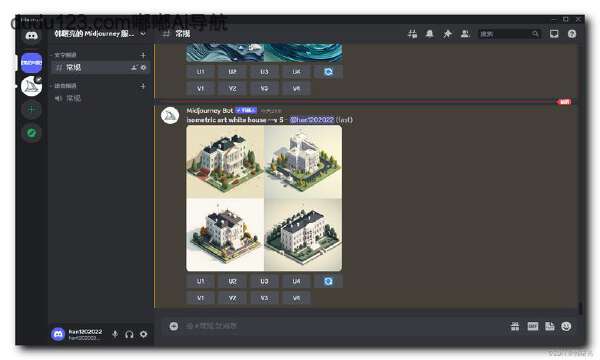Click the gift icon in message bar
The image size is (600, 360).
(515, 326)
